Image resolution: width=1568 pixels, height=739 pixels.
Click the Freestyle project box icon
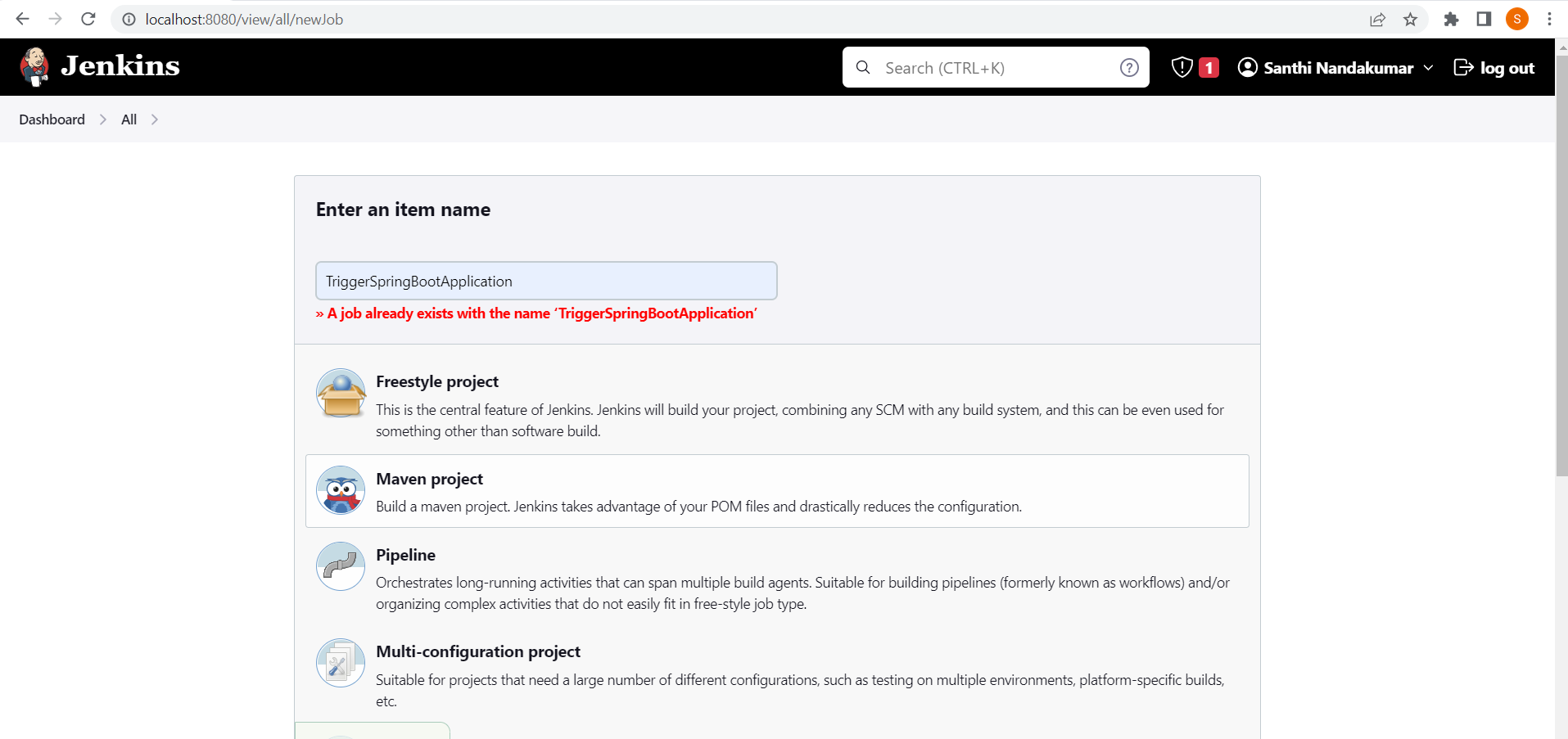(x=341, y=393)
